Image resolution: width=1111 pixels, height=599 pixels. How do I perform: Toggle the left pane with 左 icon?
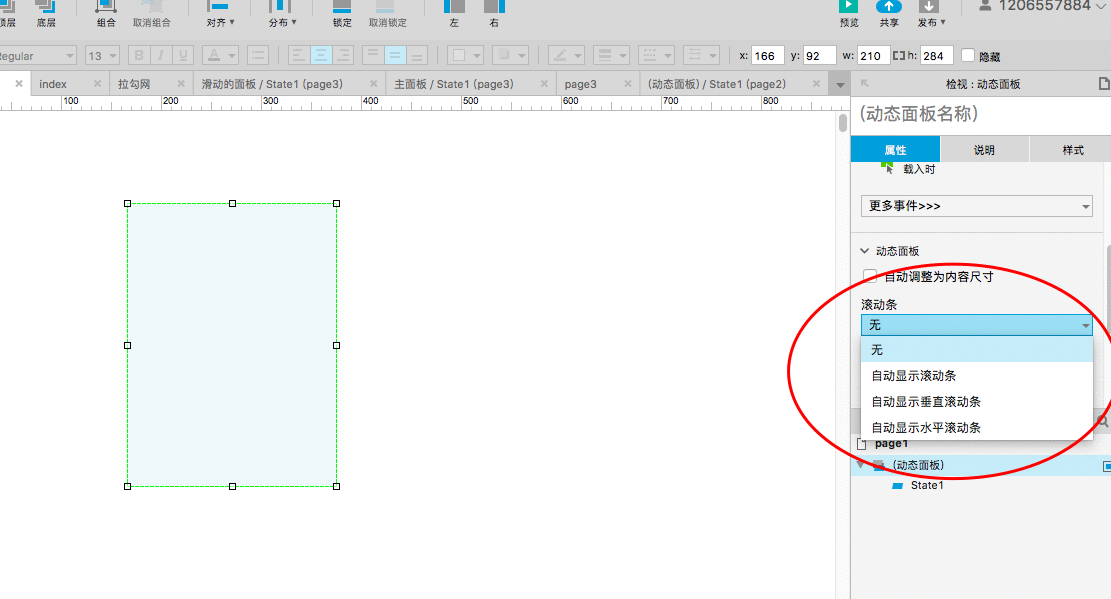click(x=454, y=9)
